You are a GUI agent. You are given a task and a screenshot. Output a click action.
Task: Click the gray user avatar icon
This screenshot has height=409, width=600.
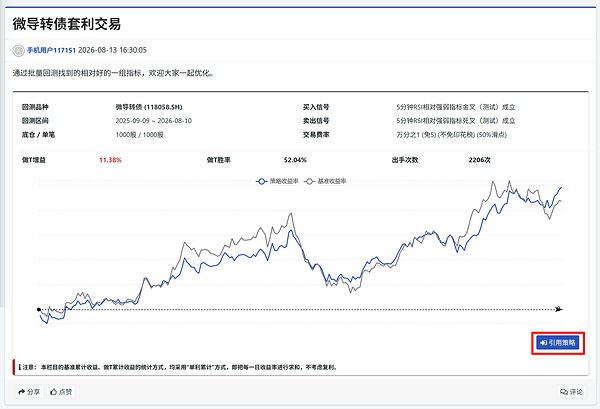[18, 51]
